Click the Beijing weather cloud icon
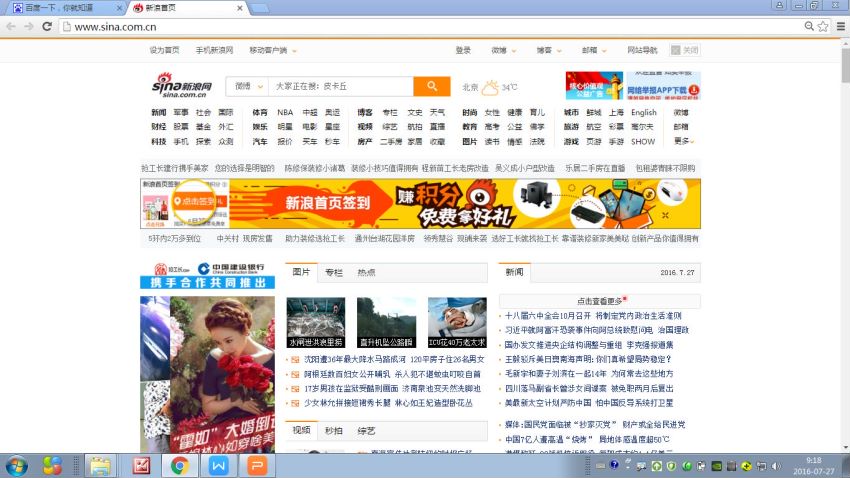The height and width of the screenshot is (478, 850). tap(490, 87)
